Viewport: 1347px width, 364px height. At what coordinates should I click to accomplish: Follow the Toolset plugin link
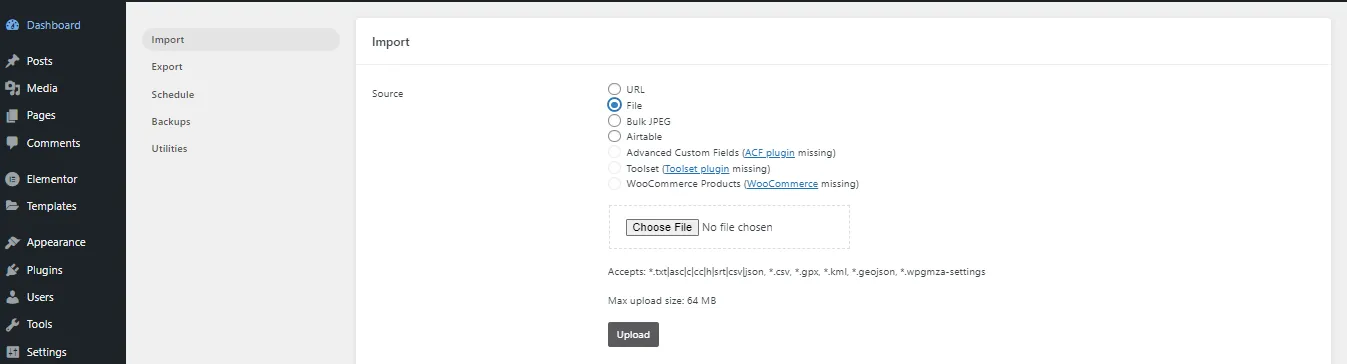(x=697, y=169)
